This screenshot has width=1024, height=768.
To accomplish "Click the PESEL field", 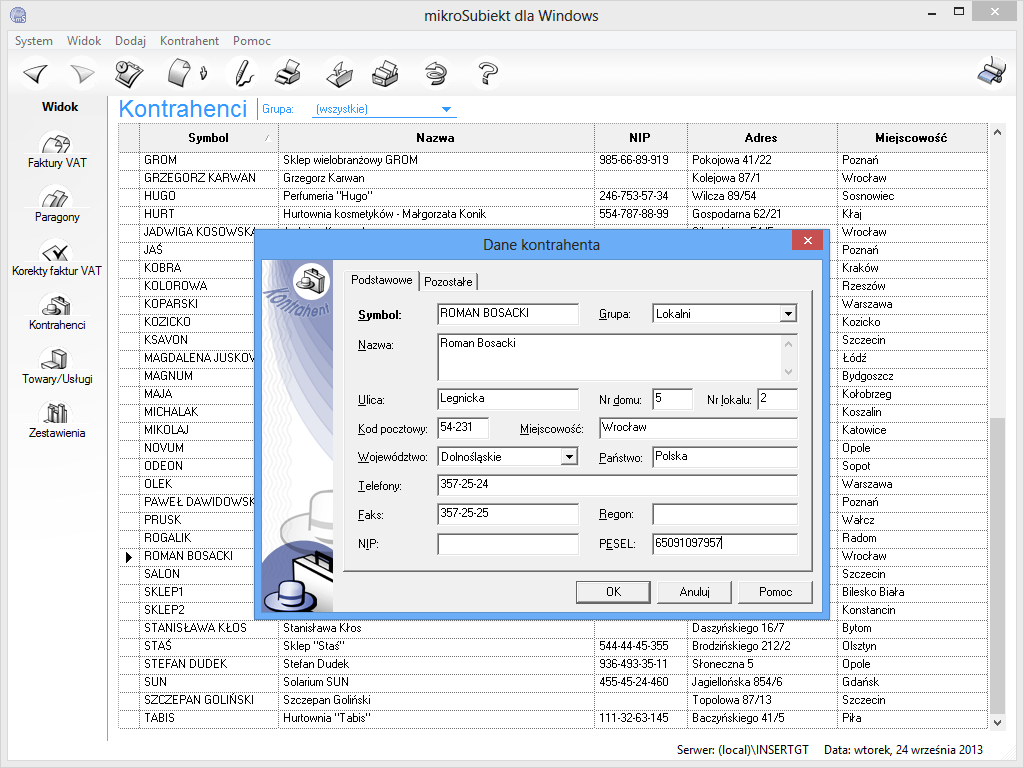I will (x=725, y=544).
